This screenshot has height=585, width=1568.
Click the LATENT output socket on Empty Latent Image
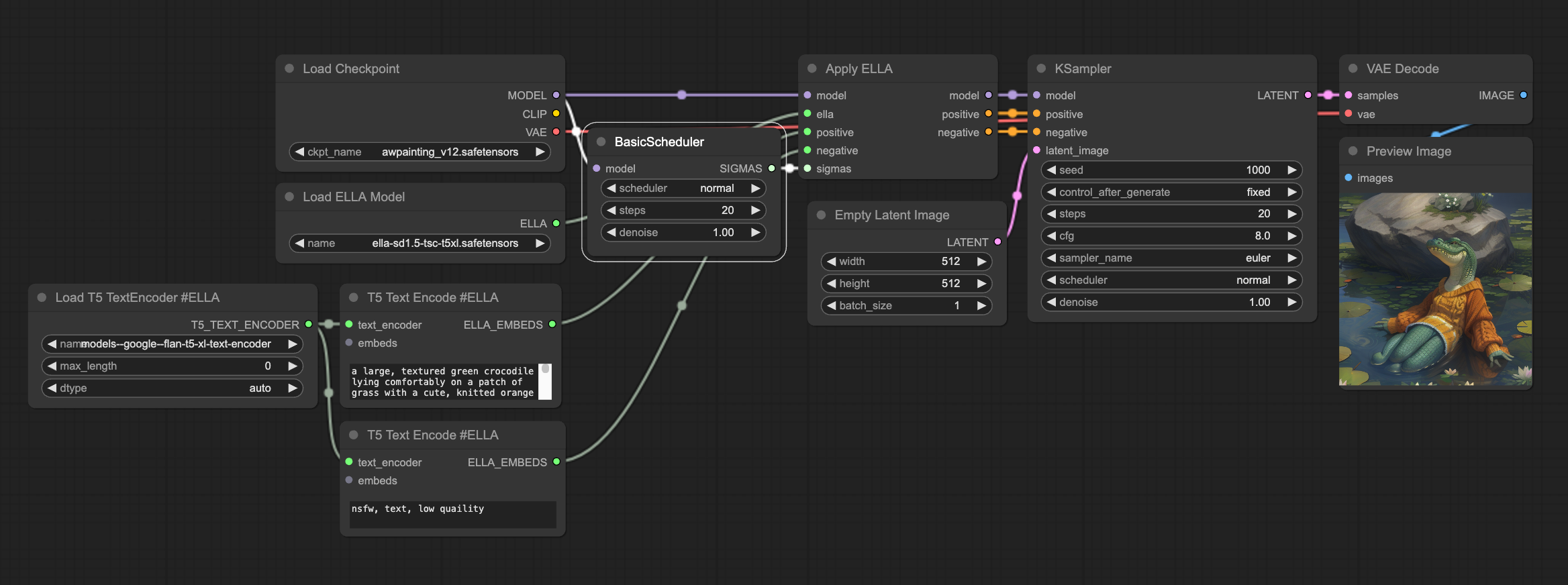tap(997, 242)
